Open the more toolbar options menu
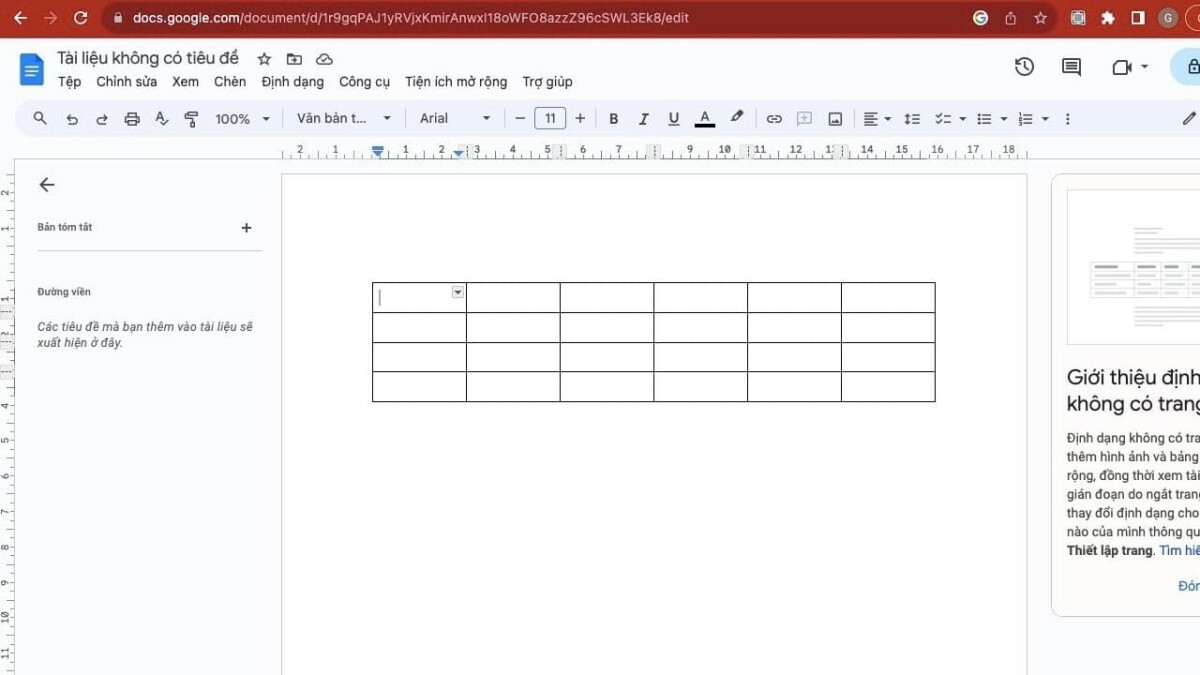 (1067, 119)
